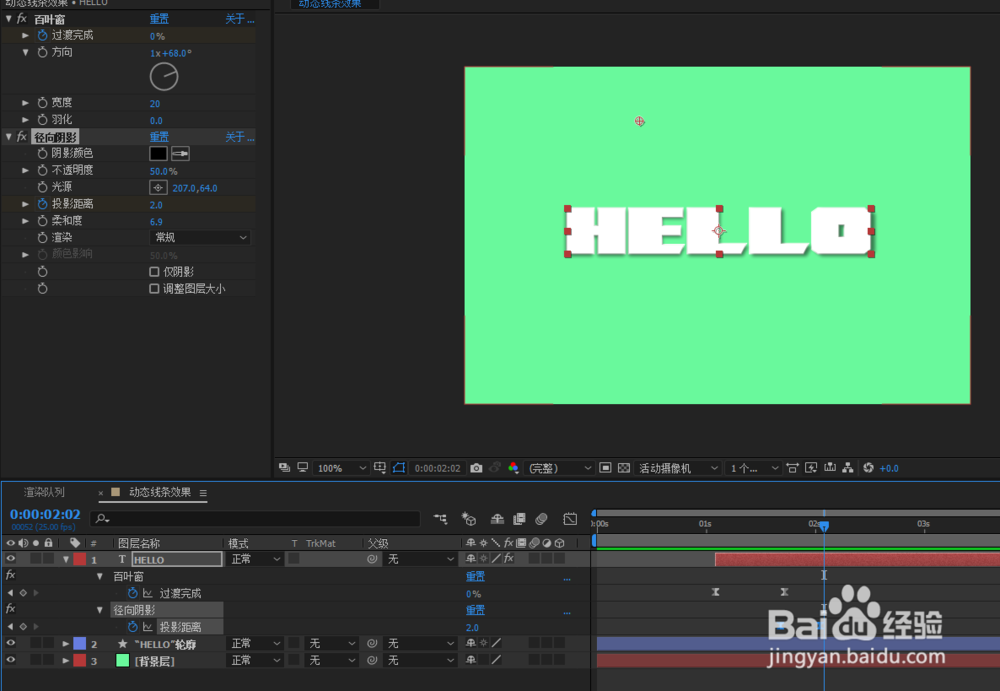Image resolution: width=1000 pixels, height=691 pixels.
Task: Open timeline button in viewer toolbar
Action: pos(830,468)
